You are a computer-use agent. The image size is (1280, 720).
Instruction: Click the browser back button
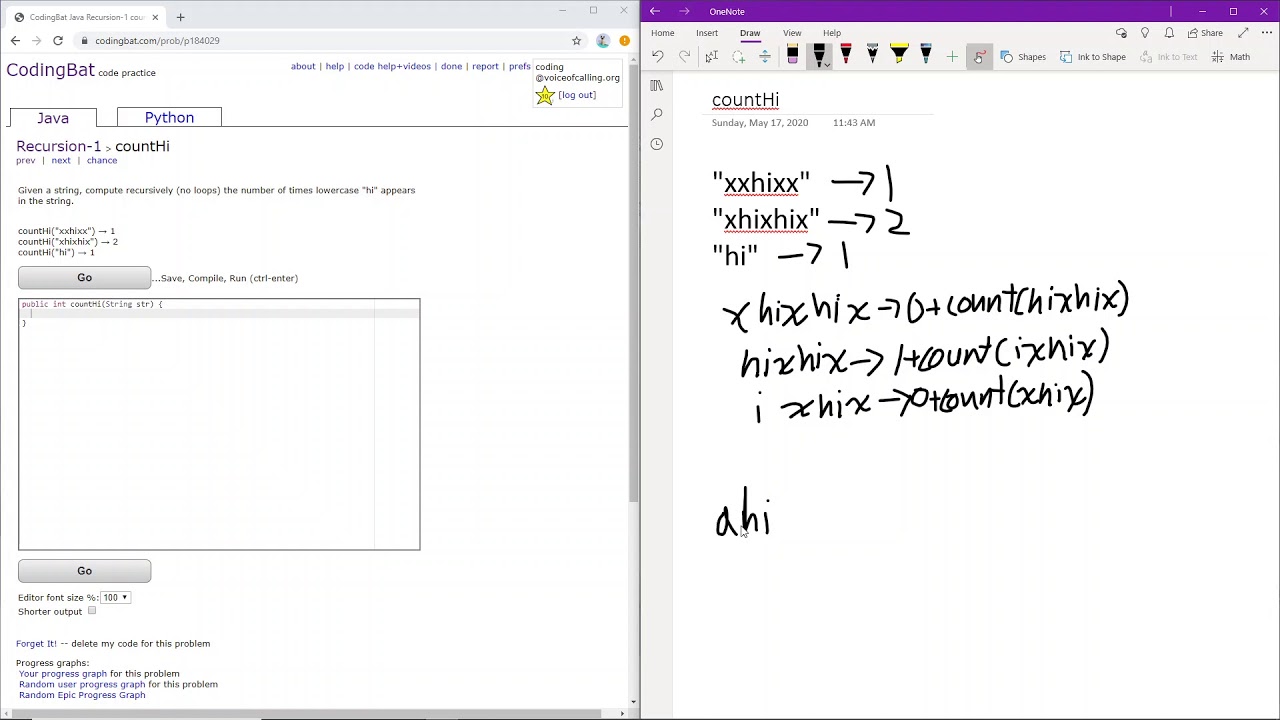[15, 40]
